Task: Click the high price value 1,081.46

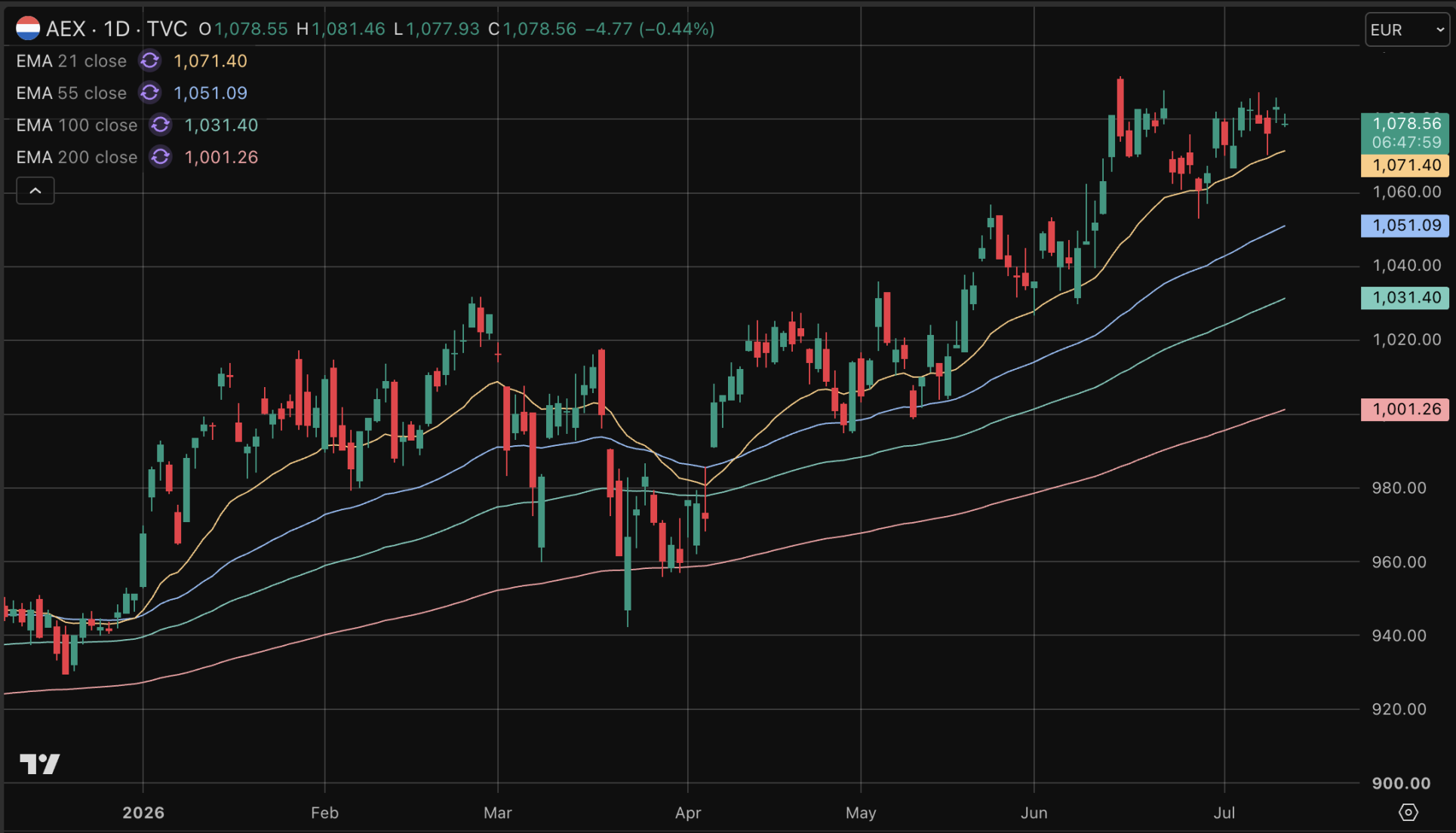Action: (x=349, y=29)
